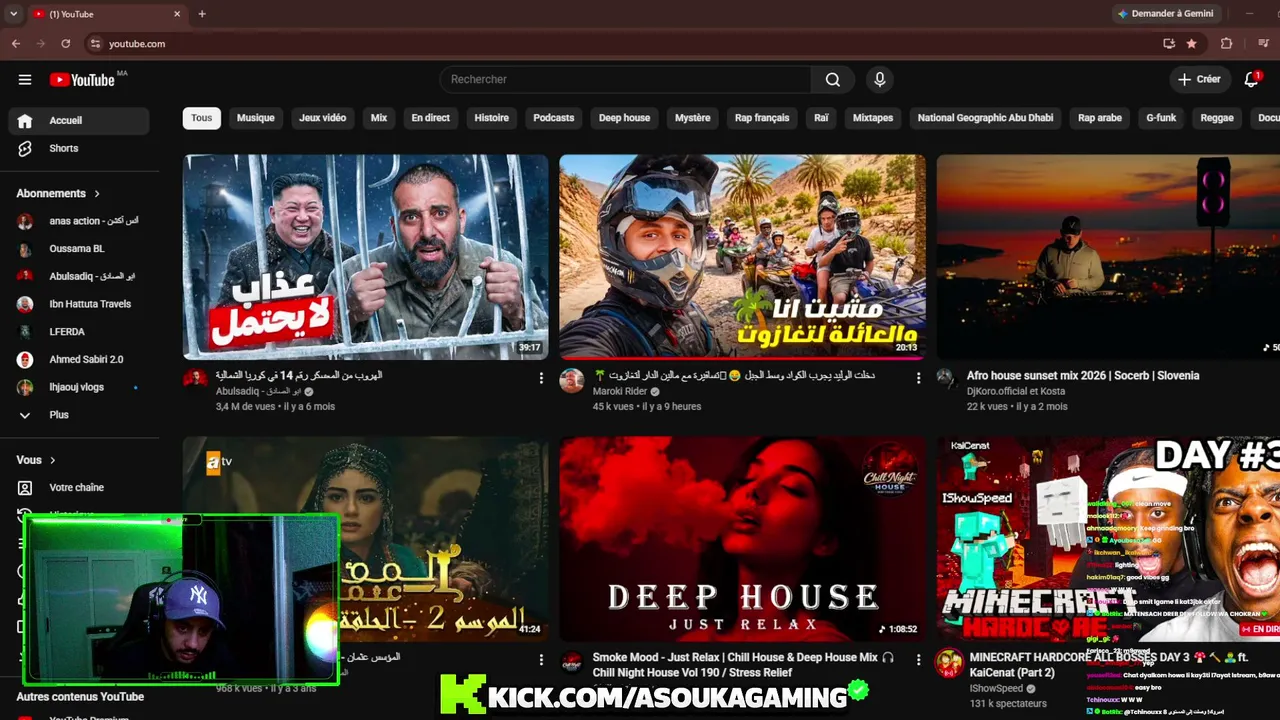Filter by National Geographic Abu Dhabi chip

point(985,118)
